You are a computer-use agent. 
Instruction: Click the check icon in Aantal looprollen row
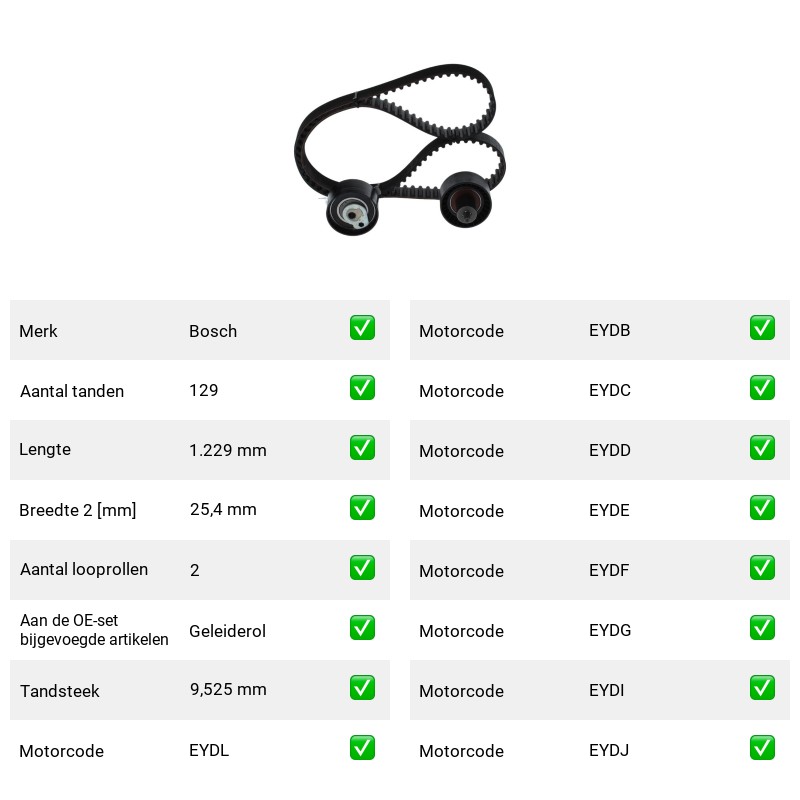[362, 568]
